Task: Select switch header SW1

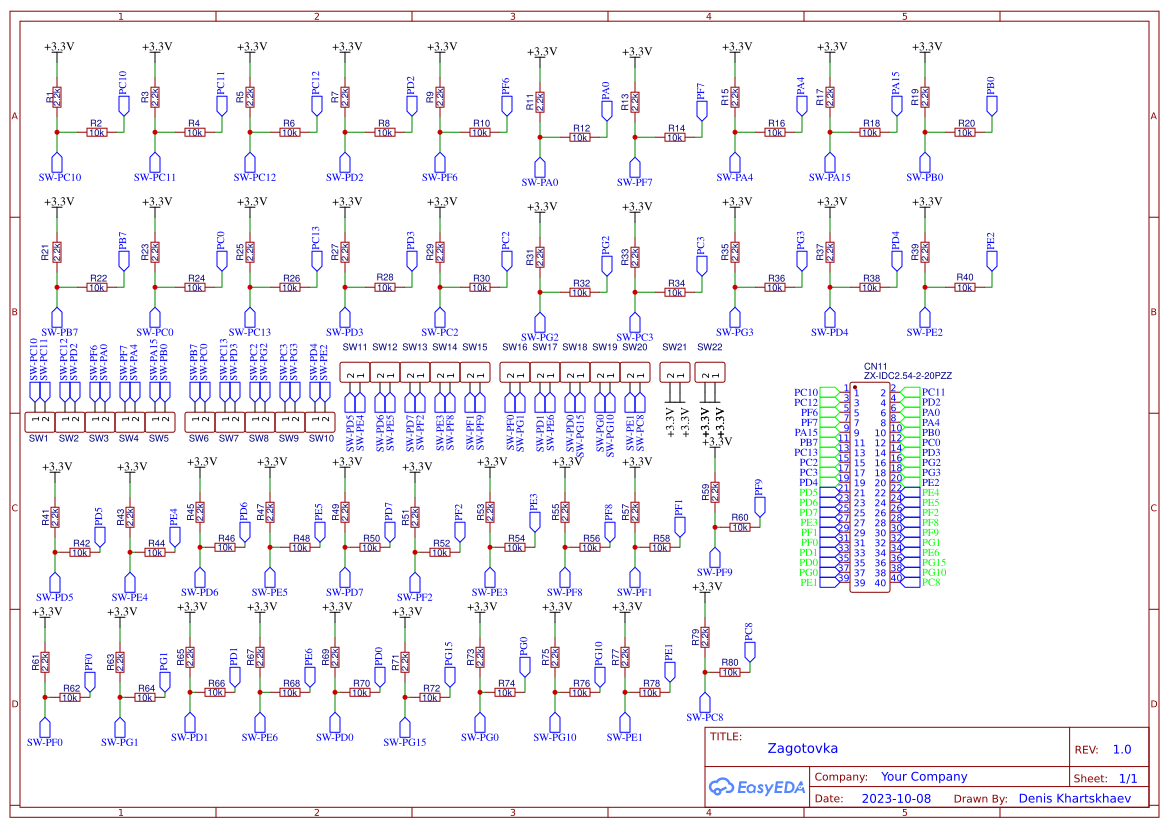Action: 40,422
